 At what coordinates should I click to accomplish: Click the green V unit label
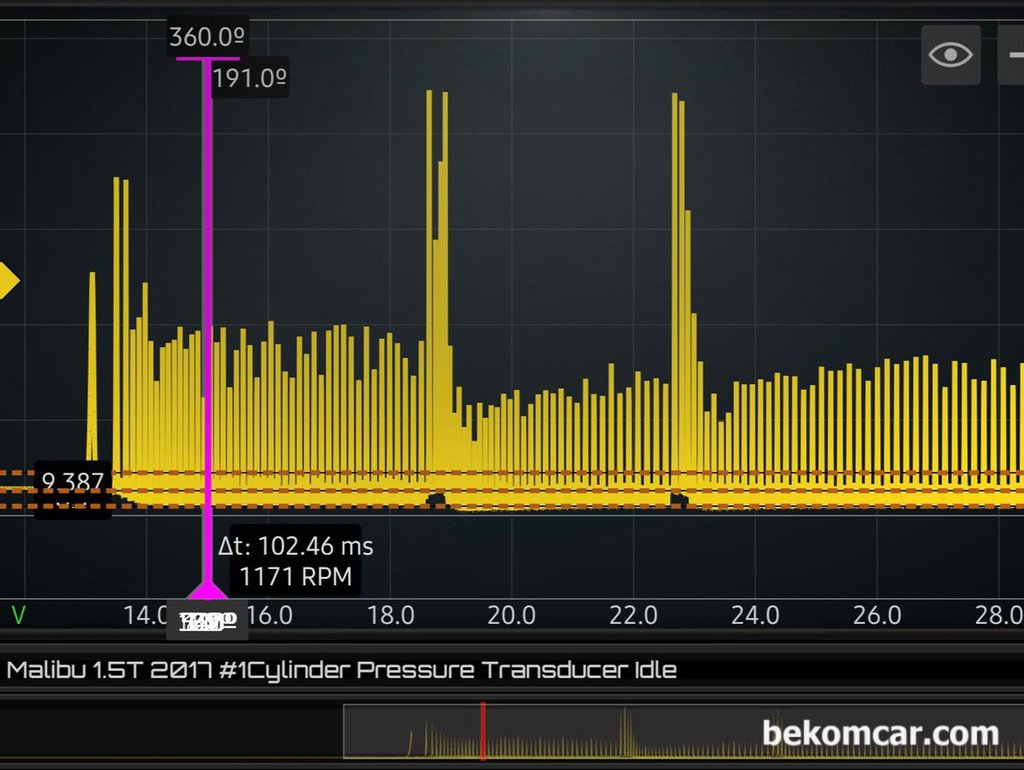pyautogui.click(x=18, y=614)
